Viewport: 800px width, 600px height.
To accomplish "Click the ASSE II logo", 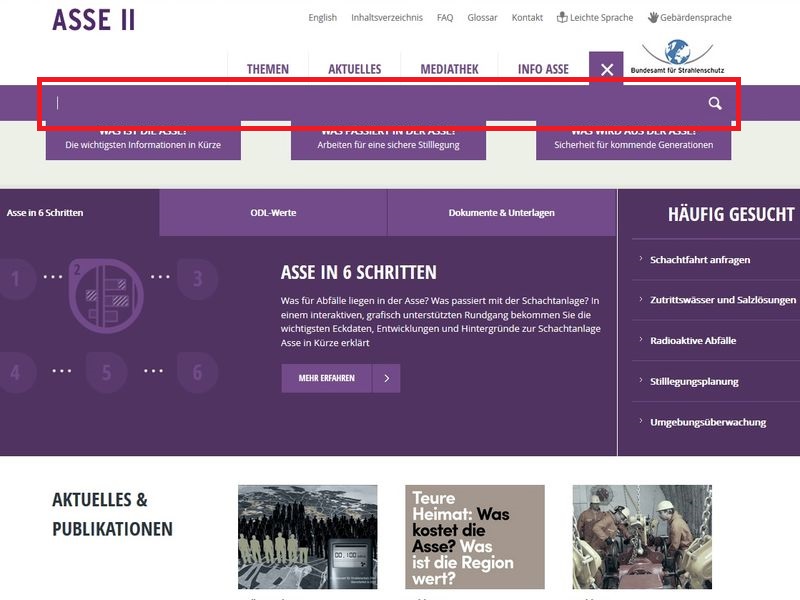I will click(x=94, y=19).
